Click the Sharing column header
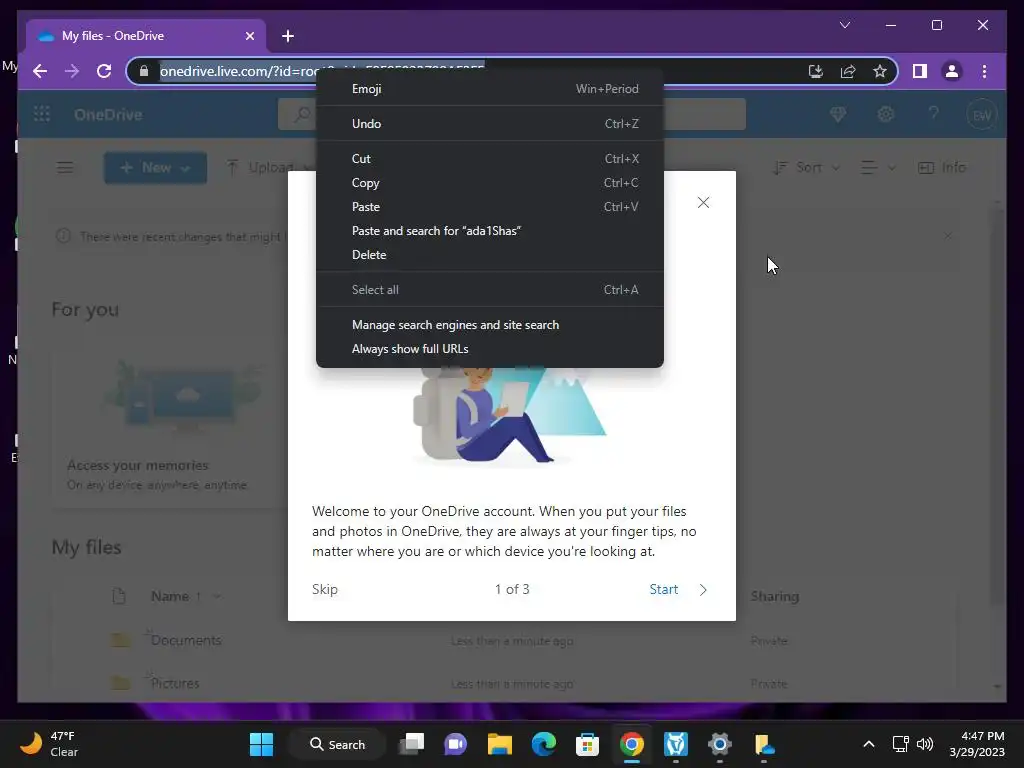The width and height of the screenshot is (1024, 768). pos(775,596)
